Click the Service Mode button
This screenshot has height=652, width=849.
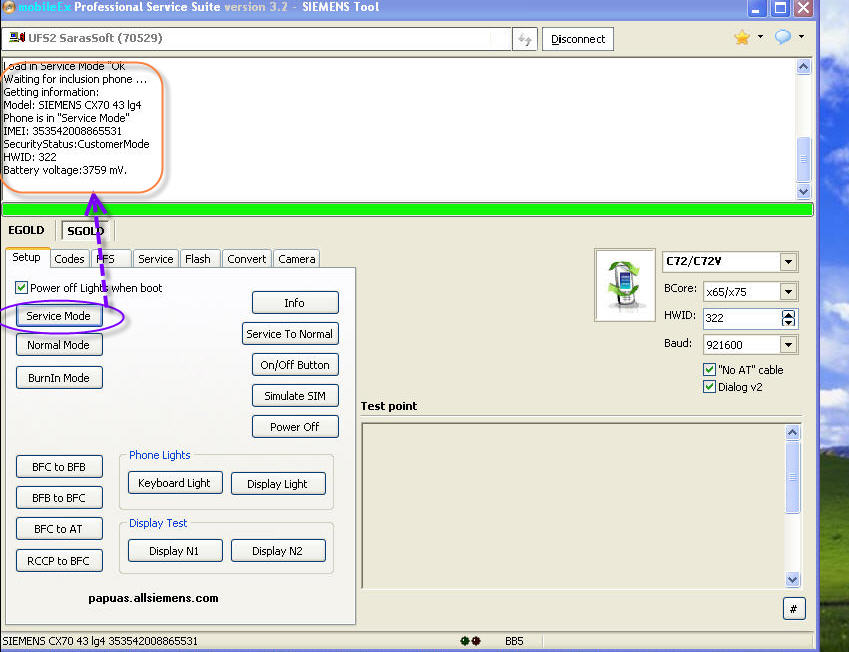tap(59, 316)
